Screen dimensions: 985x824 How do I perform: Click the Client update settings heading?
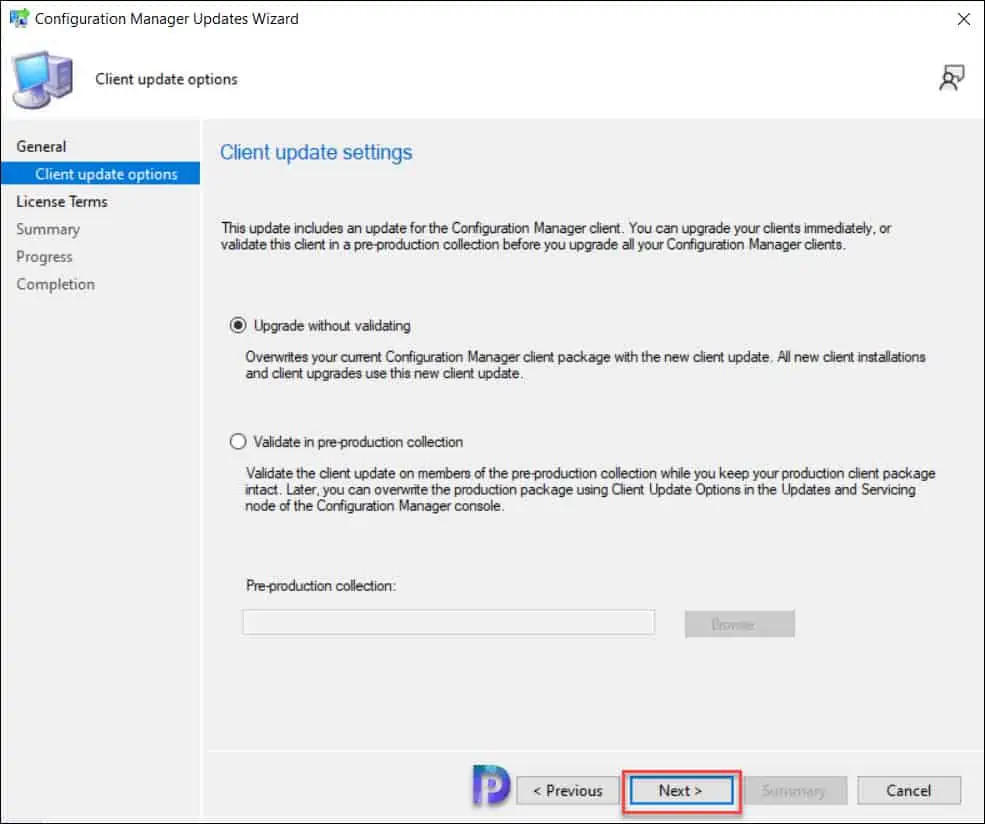pyautogui.click(x=316, y=153)
